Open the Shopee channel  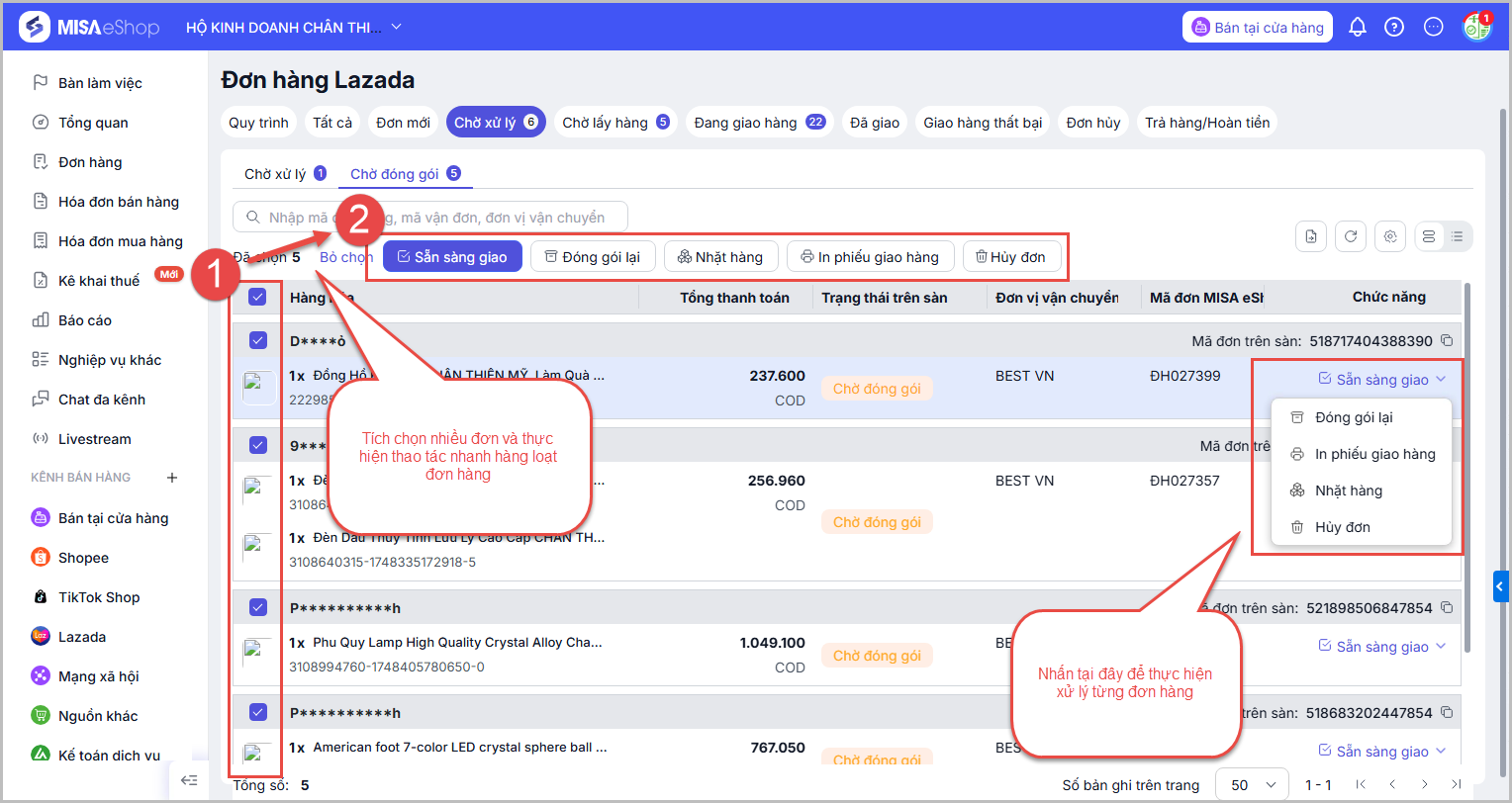point(83,558)
